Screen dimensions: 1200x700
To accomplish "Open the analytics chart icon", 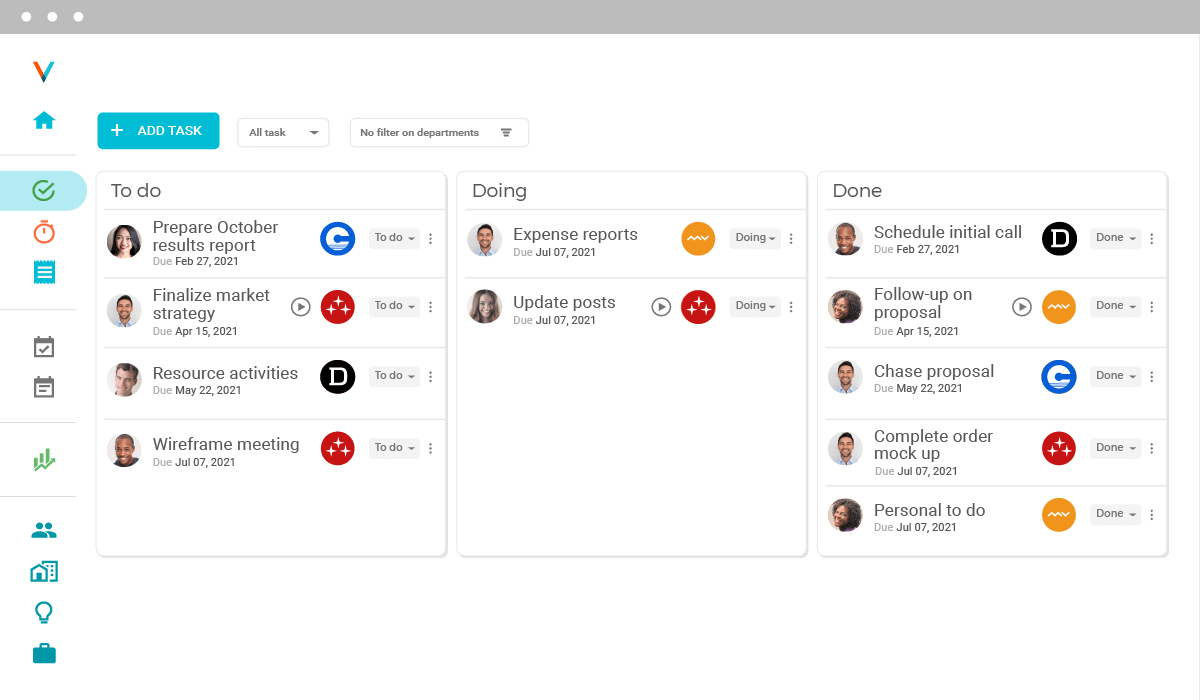I will (44, 459).
